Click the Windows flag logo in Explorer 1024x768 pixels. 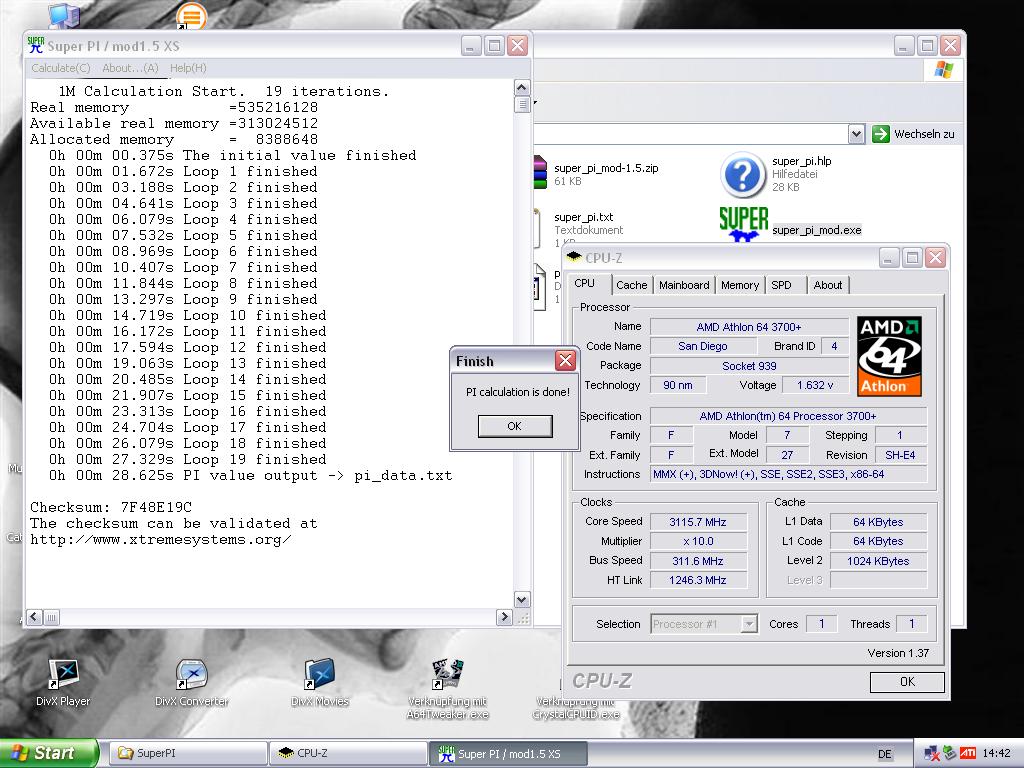tap(944, 69)
